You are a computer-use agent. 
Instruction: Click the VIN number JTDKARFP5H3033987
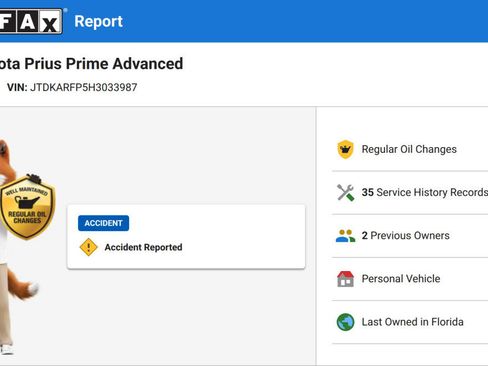click(84, 87)
